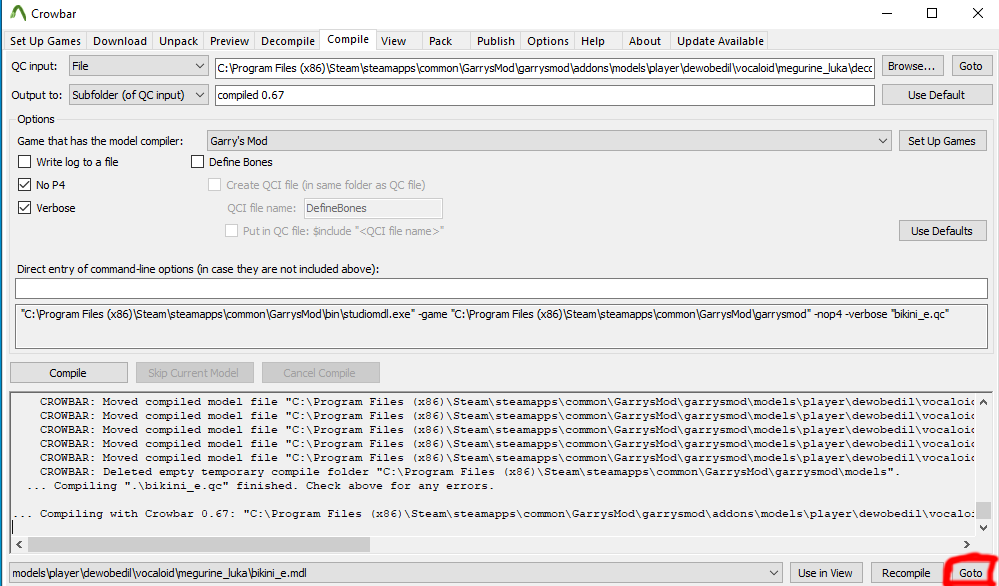This screenshot has height=586, width=999.
Task: Click the horizontal scrollbar thumb in log
Action: pyautogui.click(x=199, y=544)
